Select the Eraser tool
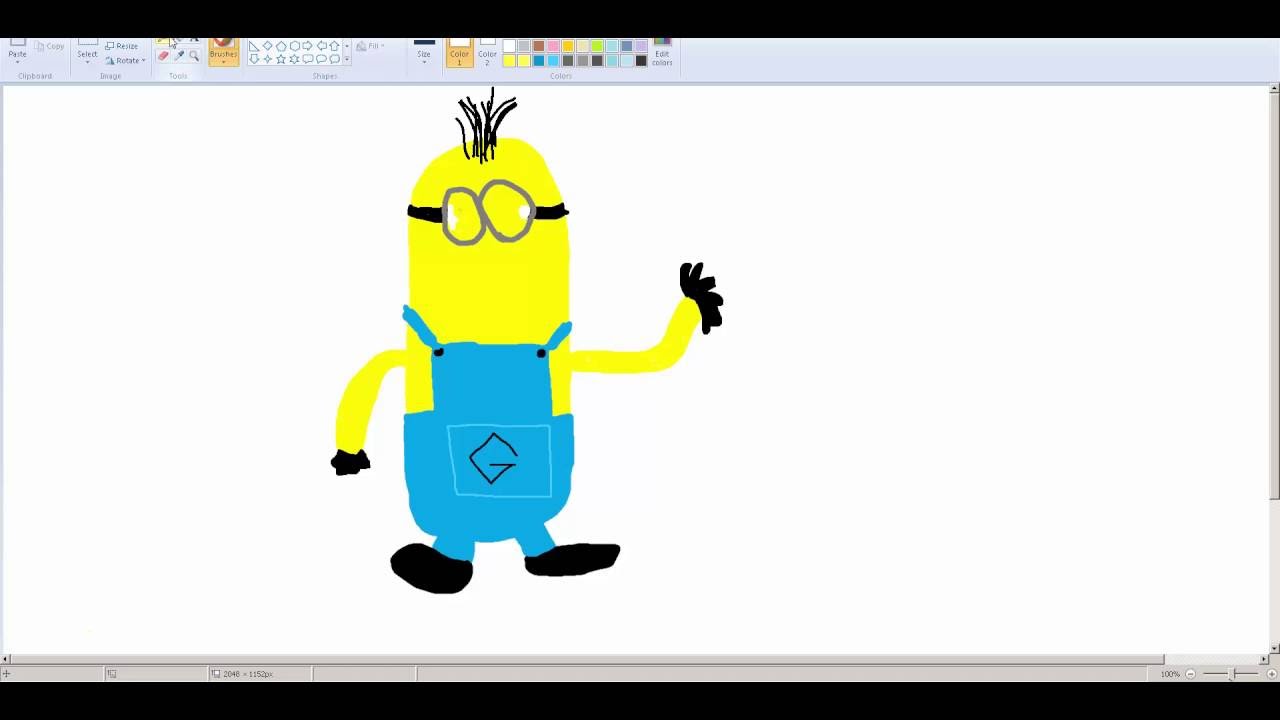This screenshot has width=1280, height=720. [x=163, y=57]
